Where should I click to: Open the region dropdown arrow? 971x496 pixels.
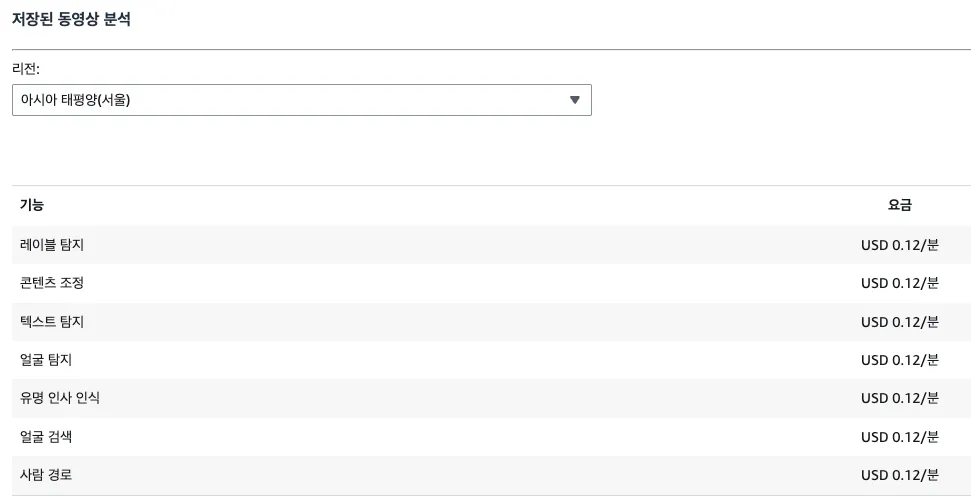574,100
